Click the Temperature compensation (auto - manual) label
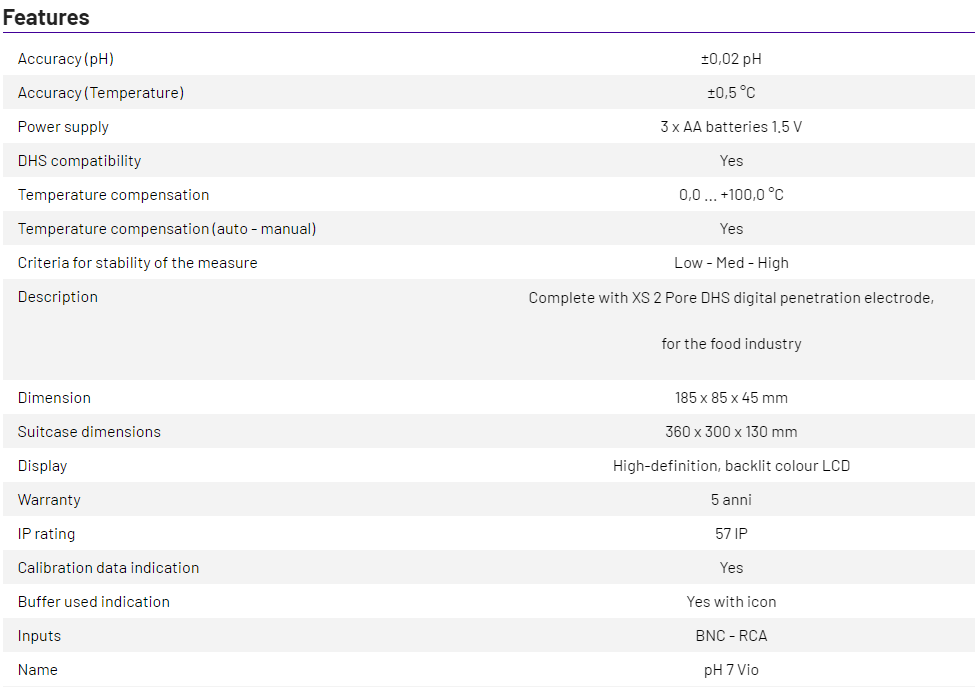 tap(167, 229)
